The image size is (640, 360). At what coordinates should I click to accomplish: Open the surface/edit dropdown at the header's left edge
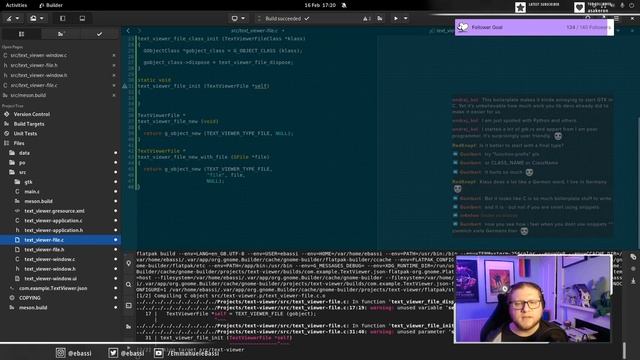12,18
